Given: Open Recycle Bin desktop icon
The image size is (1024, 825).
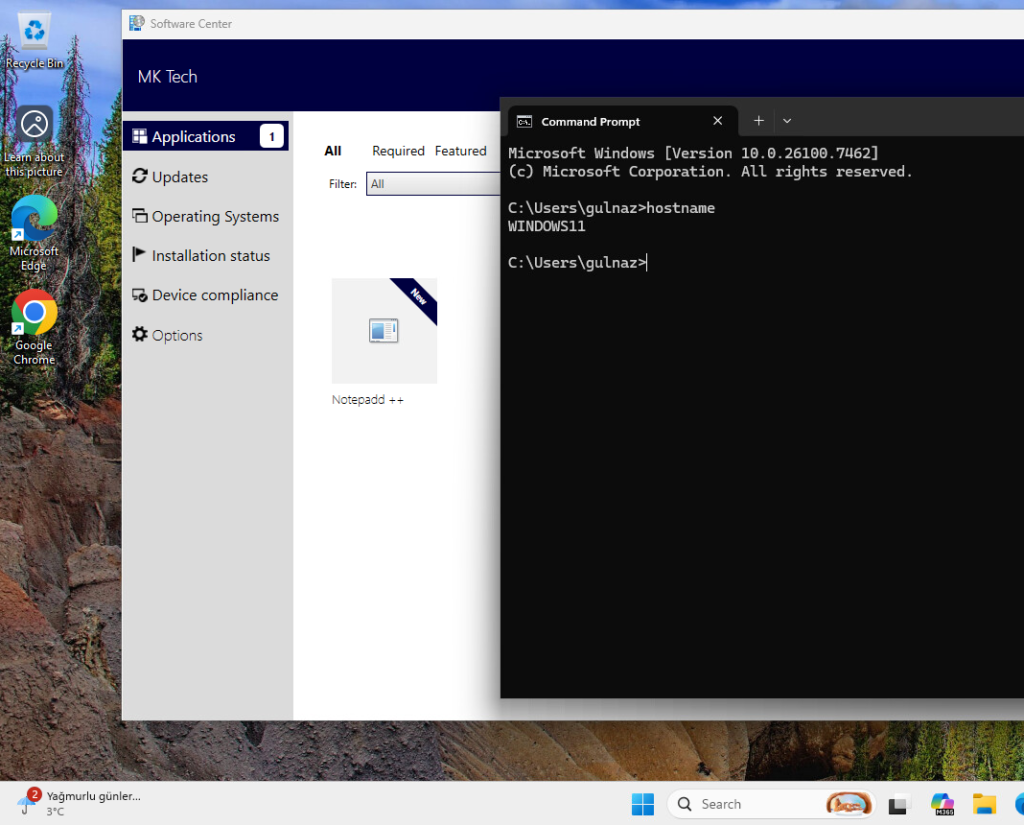Looking at the screenshot, I should point(34,40).
